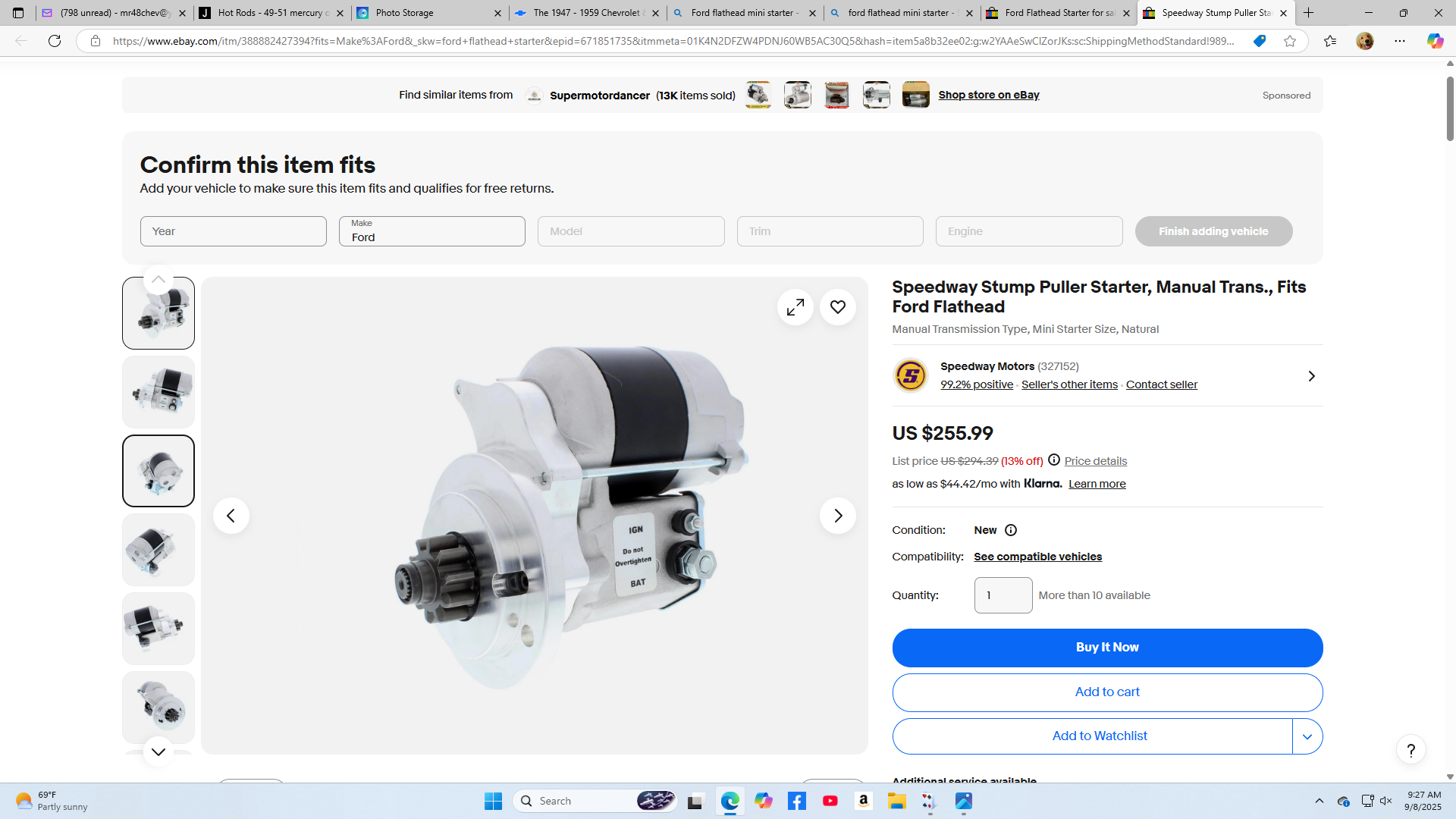Switch to Hot Rods 49-51 mercury tab
This screenshot has width=1456, height=819.
pos(269,13)
